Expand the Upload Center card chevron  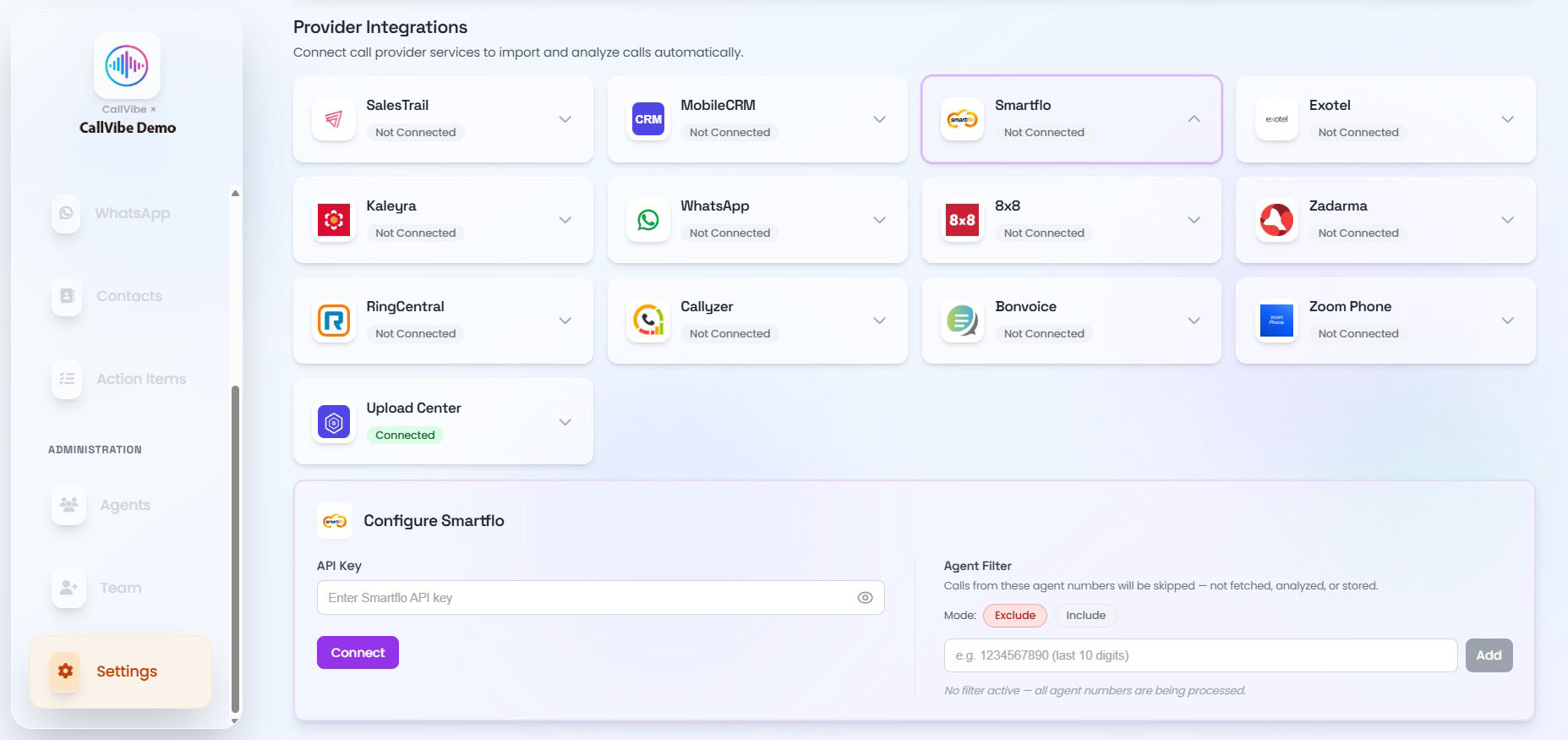pyautogui.click(x=565, y=422)
